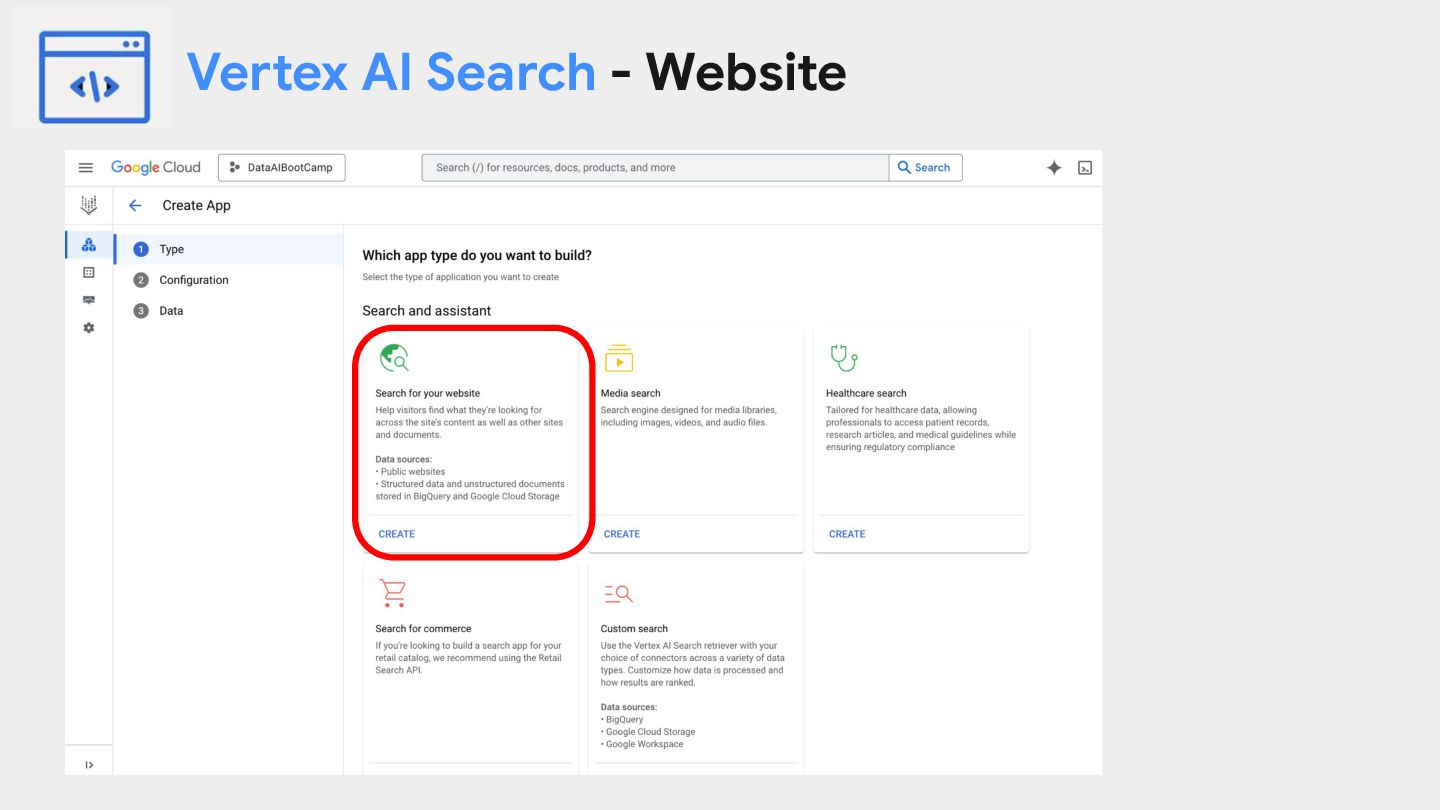This screenshot has width=1440, height=810.
Task: Select the Apps icon in left sidebar
Action: point(89,245)
